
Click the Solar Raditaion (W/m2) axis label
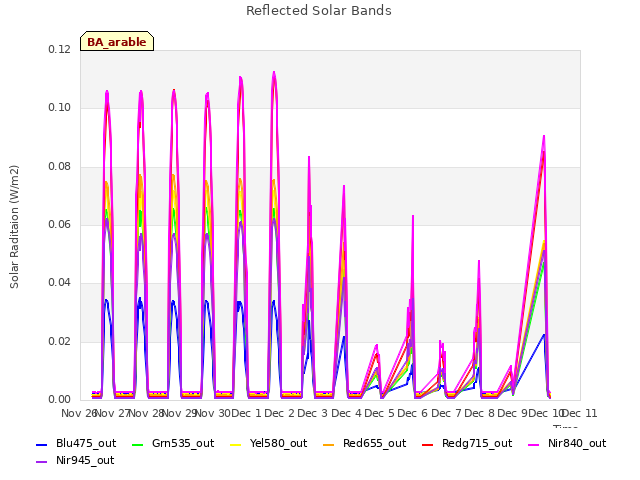[14, 227]
